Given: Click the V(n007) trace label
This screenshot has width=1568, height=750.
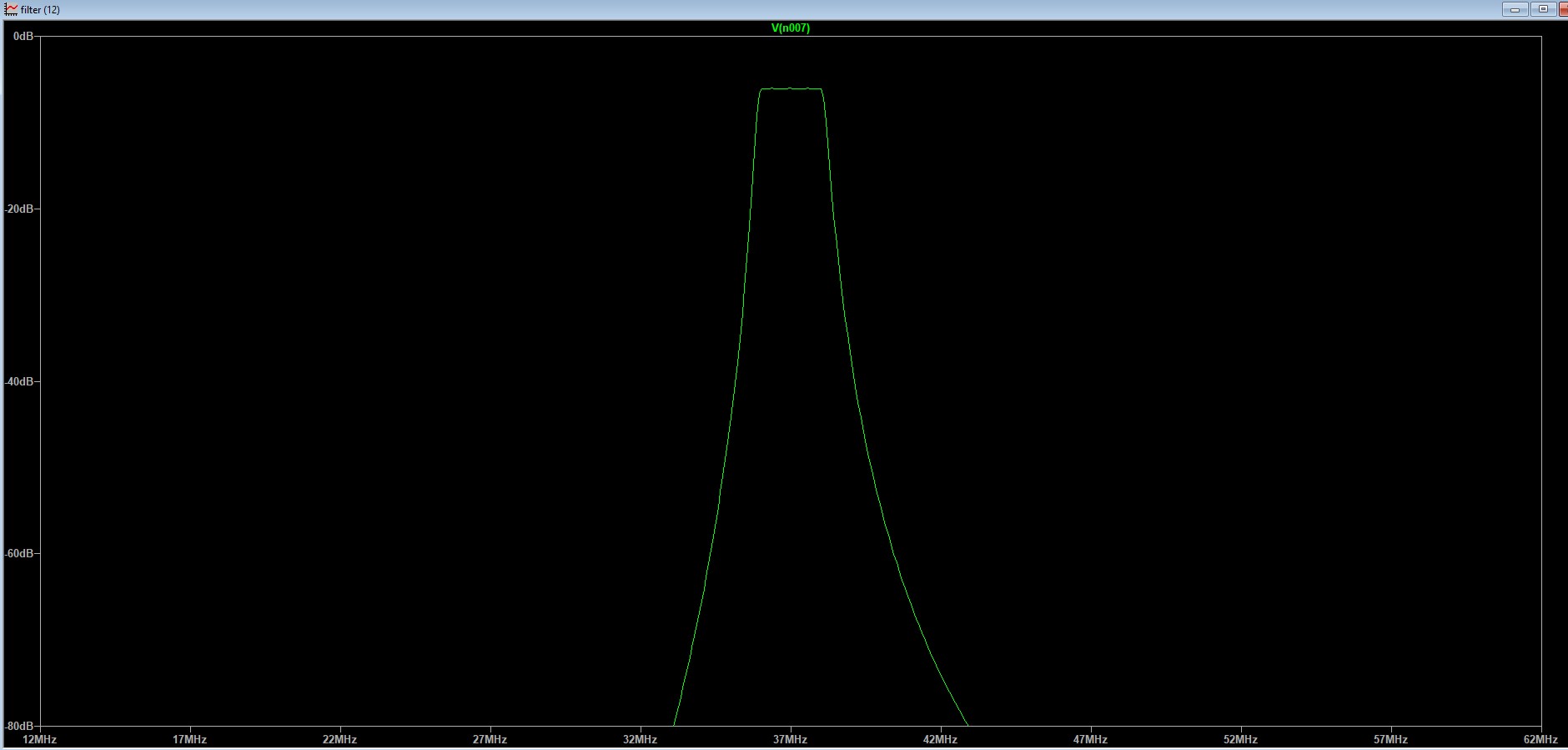Looking at the screenshot, I should [790, 28].
